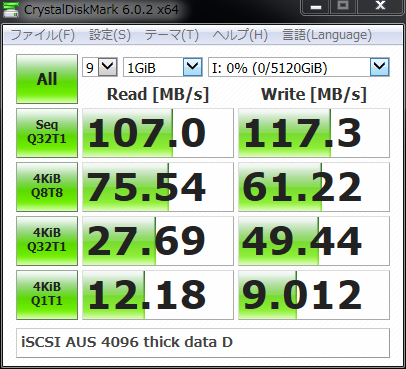Minimize the CrystalDiskMark window
The height and width of the screenshot is (369, 406).
point(316,7)
